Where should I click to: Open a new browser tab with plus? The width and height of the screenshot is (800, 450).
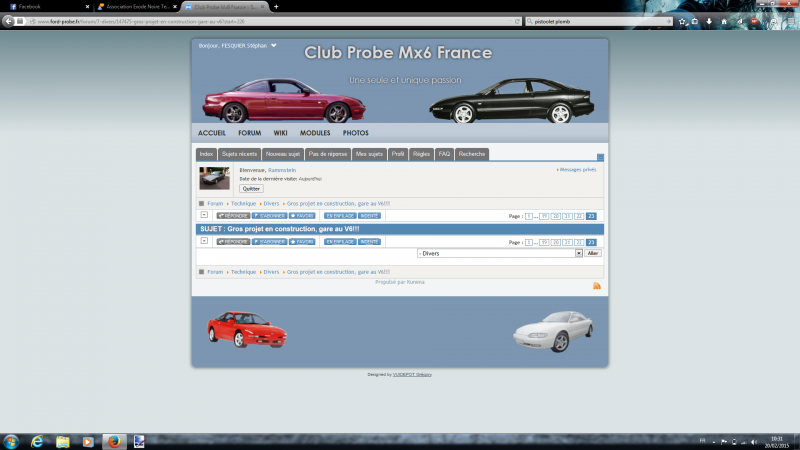pos(276,7)
